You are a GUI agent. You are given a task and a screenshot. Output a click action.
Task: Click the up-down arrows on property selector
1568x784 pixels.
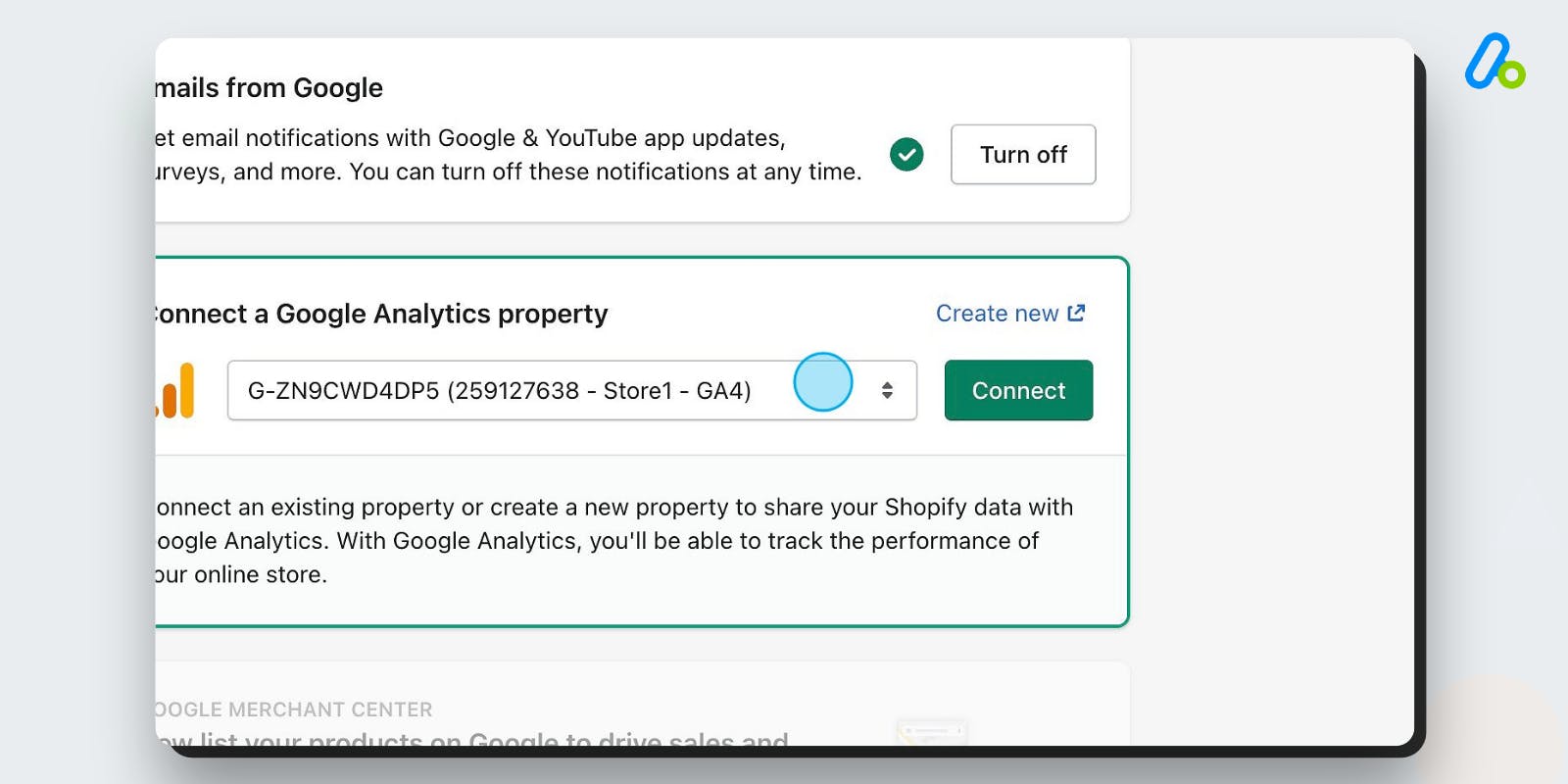click(x=887, y=390)
